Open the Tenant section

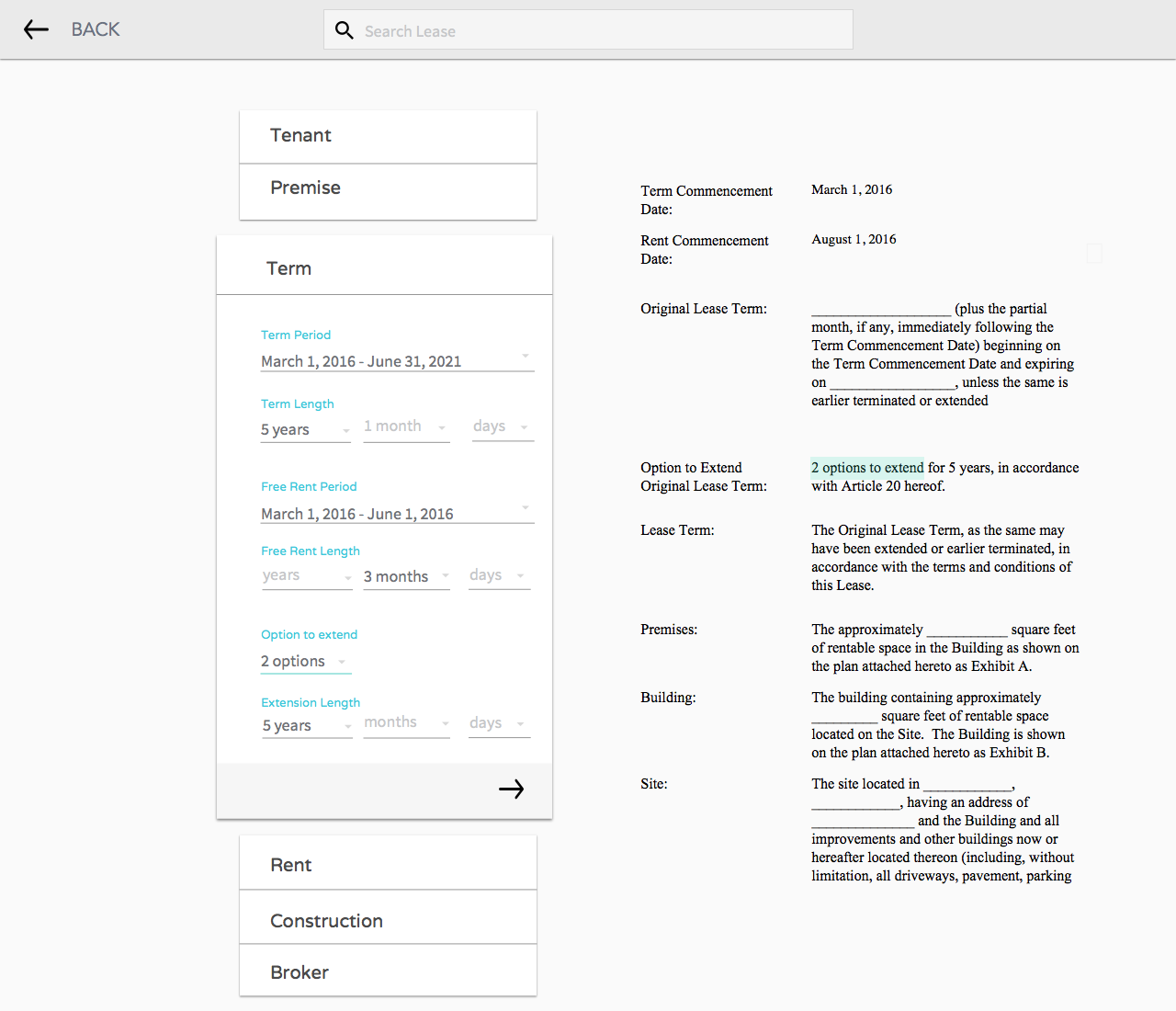pyautogui.click(x=388, y=136)
